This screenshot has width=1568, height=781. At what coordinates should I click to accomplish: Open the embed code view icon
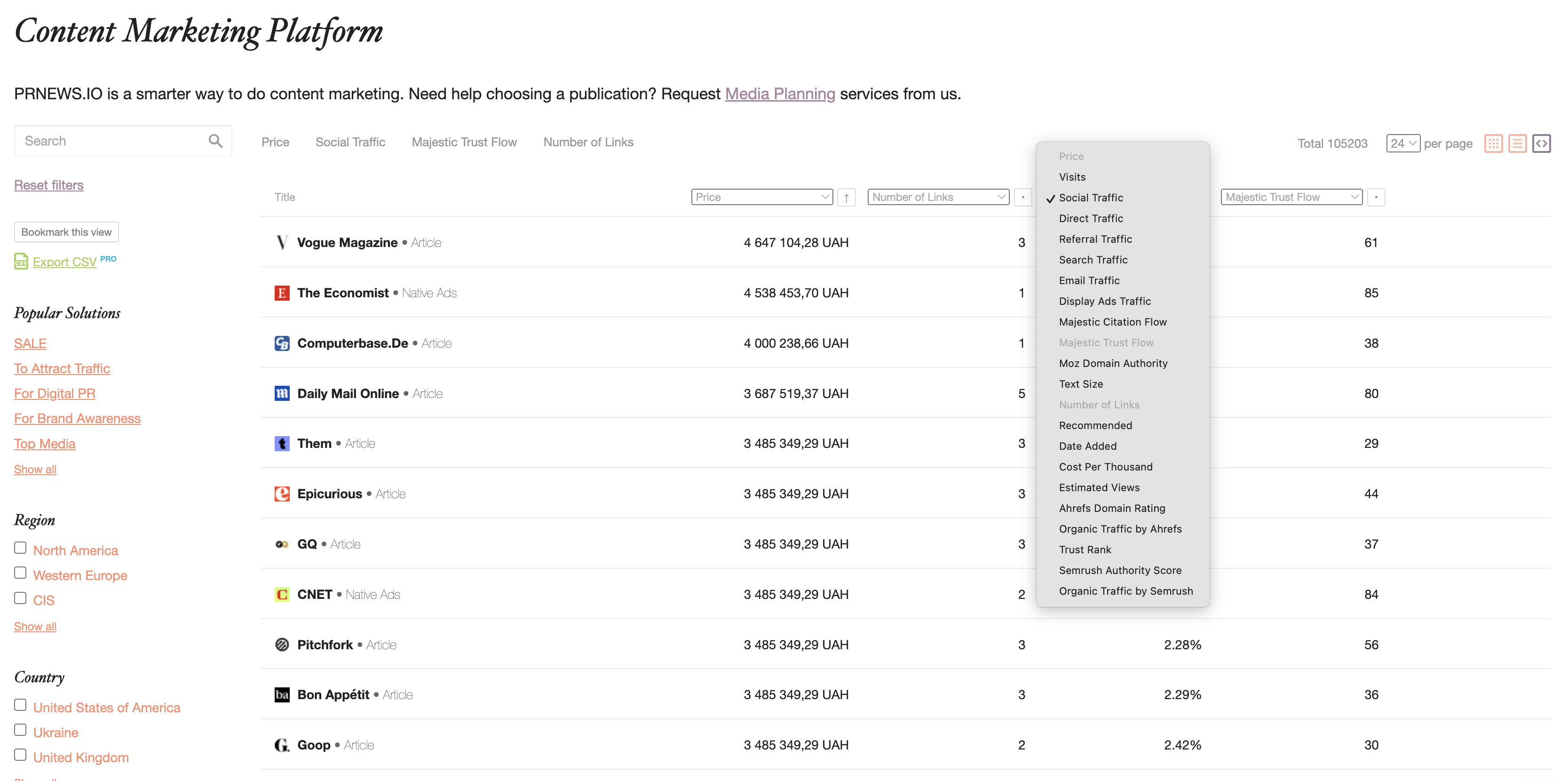click(x=1541, y=143)
